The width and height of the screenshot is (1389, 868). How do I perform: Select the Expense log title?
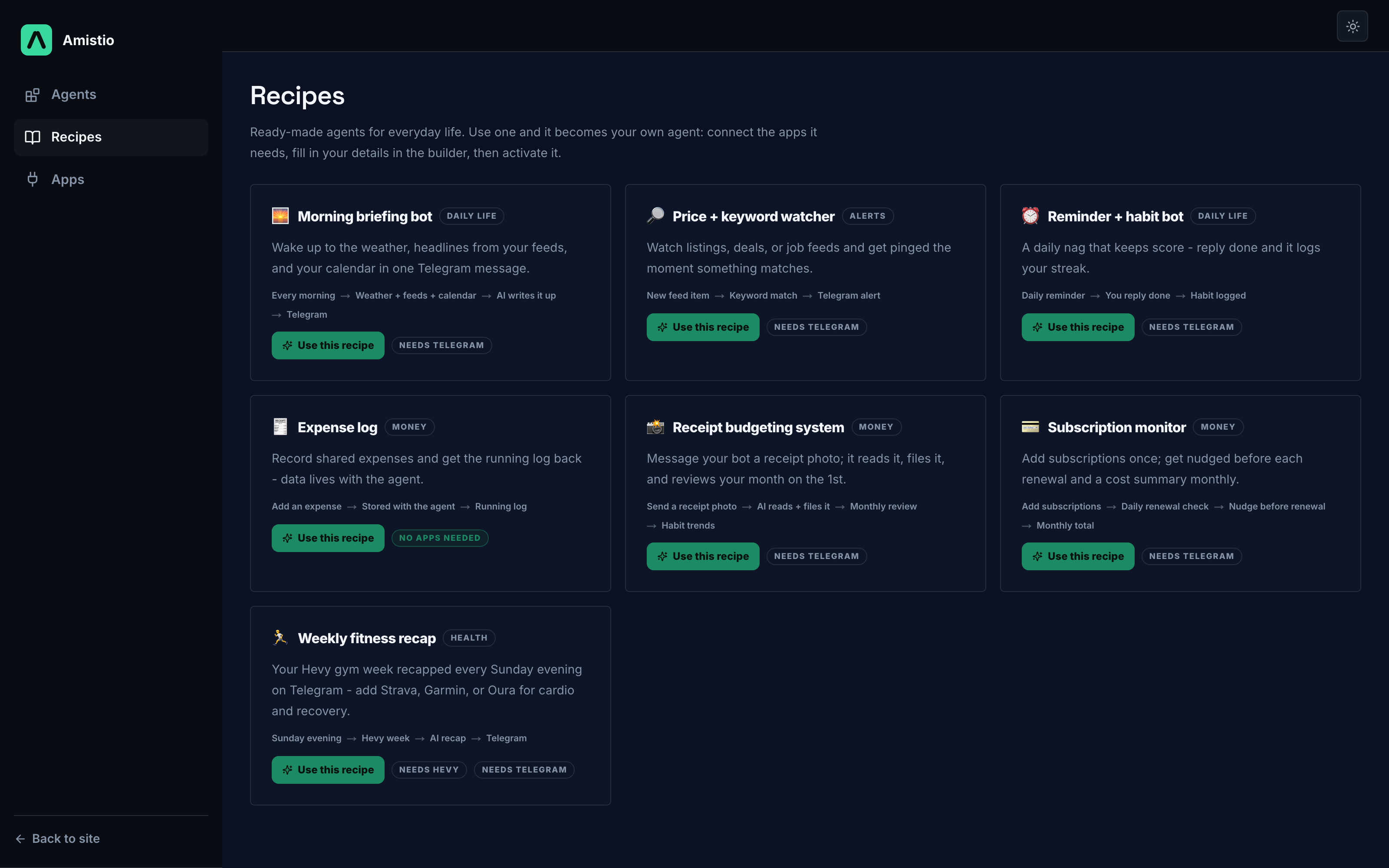(x=338, y=427)
